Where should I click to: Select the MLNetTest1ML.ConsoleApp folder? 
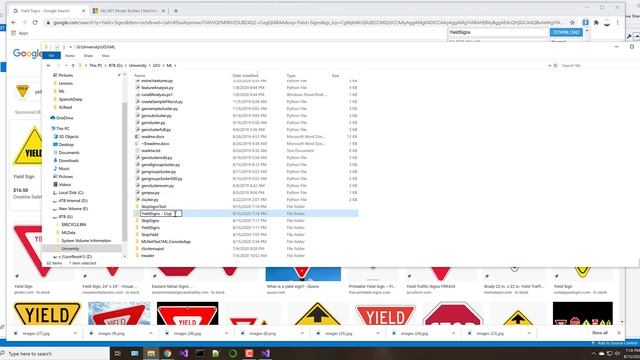pos(166,242)
